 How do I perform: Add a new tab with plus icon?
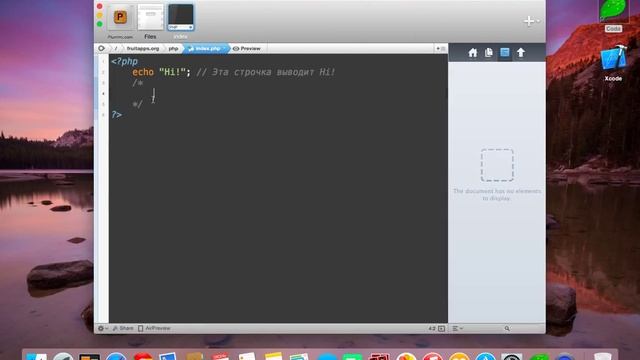529,21
